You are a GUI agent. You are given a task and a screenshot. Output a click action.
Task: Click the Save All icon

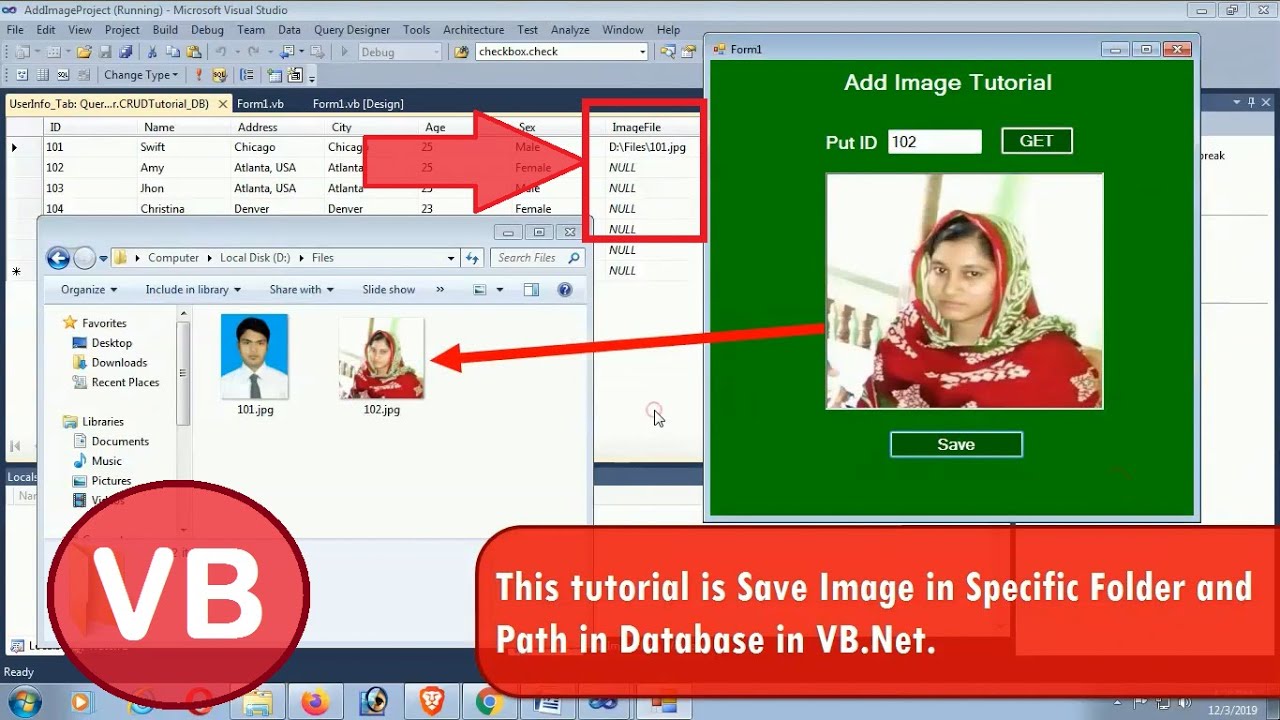point(125,51)
